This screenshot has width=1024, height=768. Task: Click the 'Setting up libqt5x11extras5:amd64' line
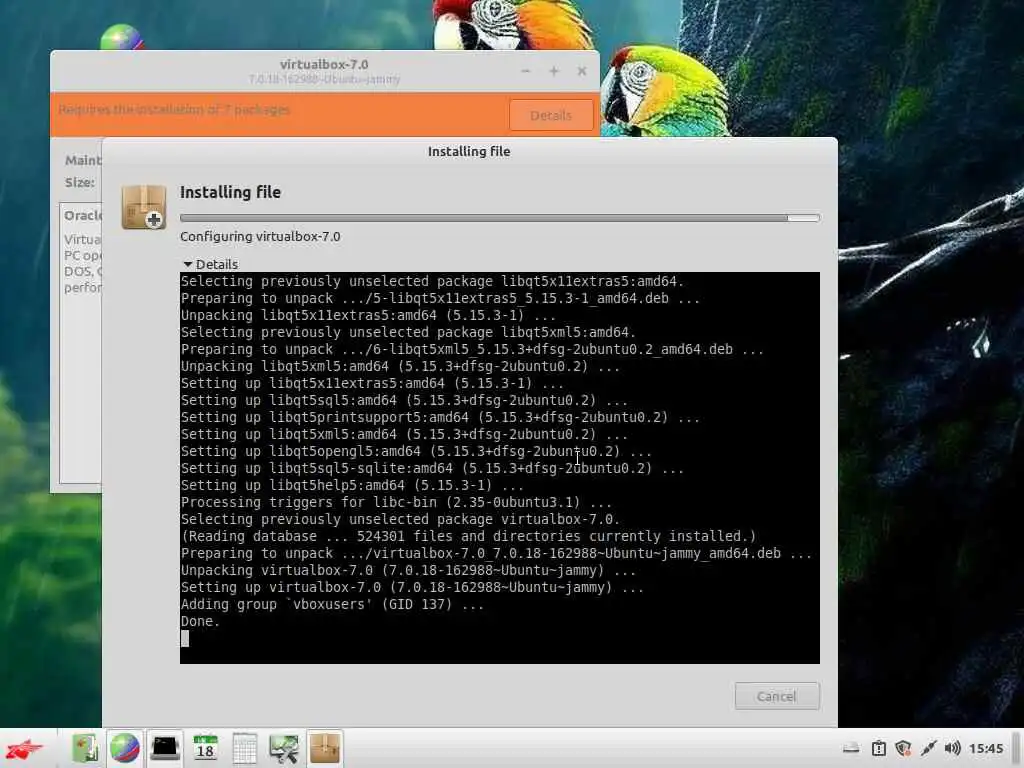click(372, 383)
